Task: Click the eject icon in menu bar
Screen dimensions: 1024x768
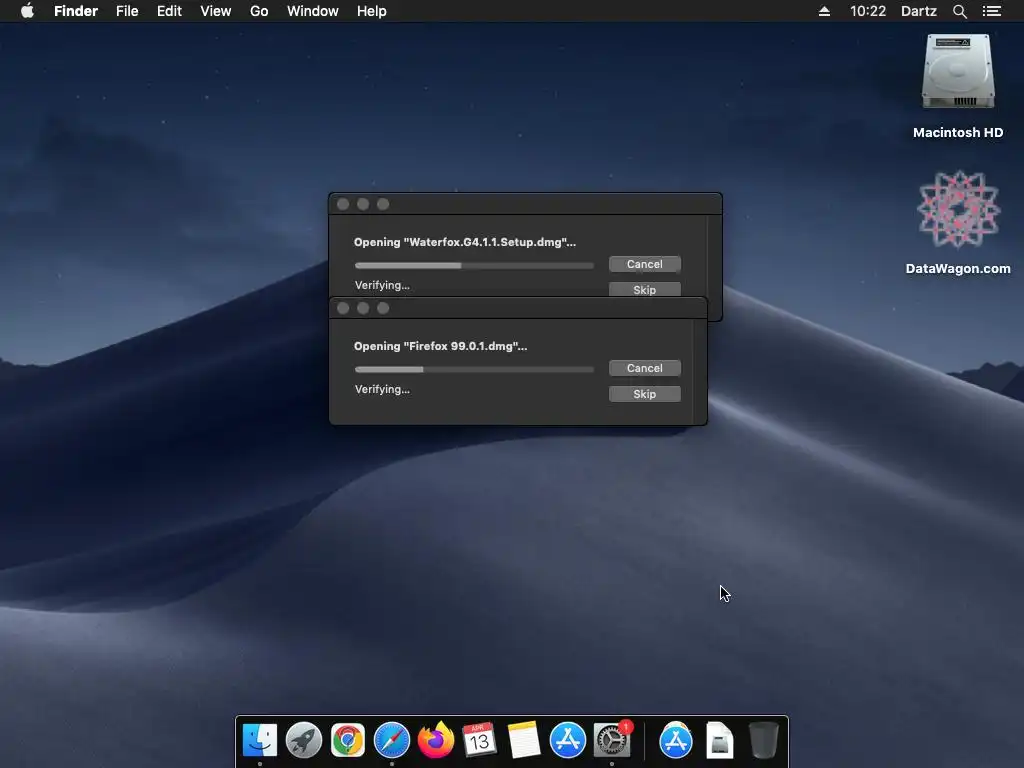Action: point(824,11)
